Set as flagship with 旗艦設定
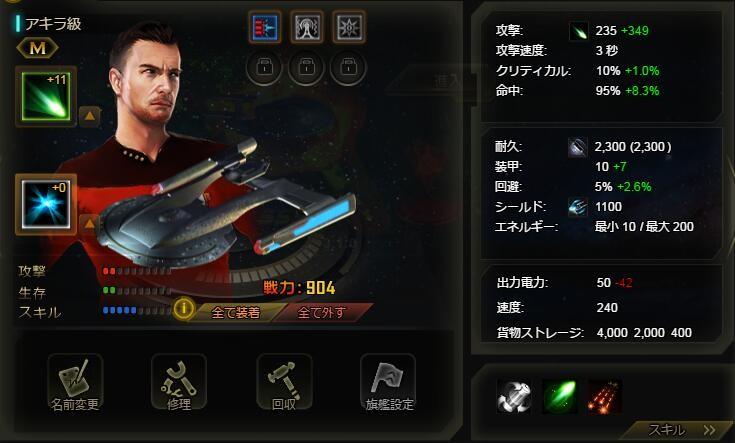 coord(389,383)
